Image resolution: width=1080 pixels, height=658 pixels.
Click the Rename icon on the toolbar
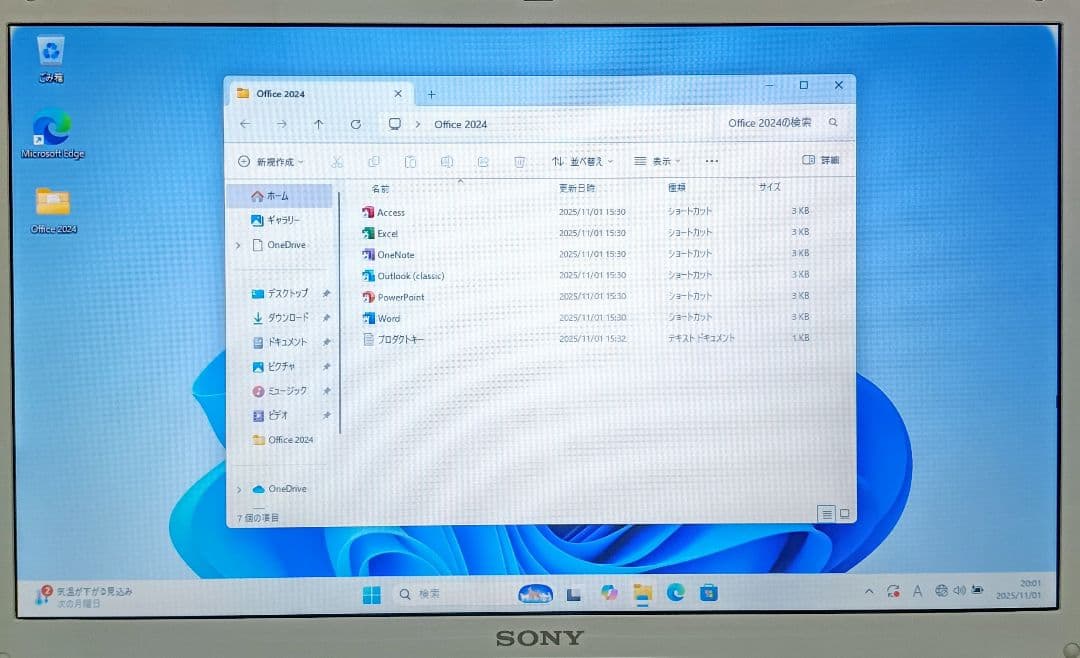tap(447, 161)
